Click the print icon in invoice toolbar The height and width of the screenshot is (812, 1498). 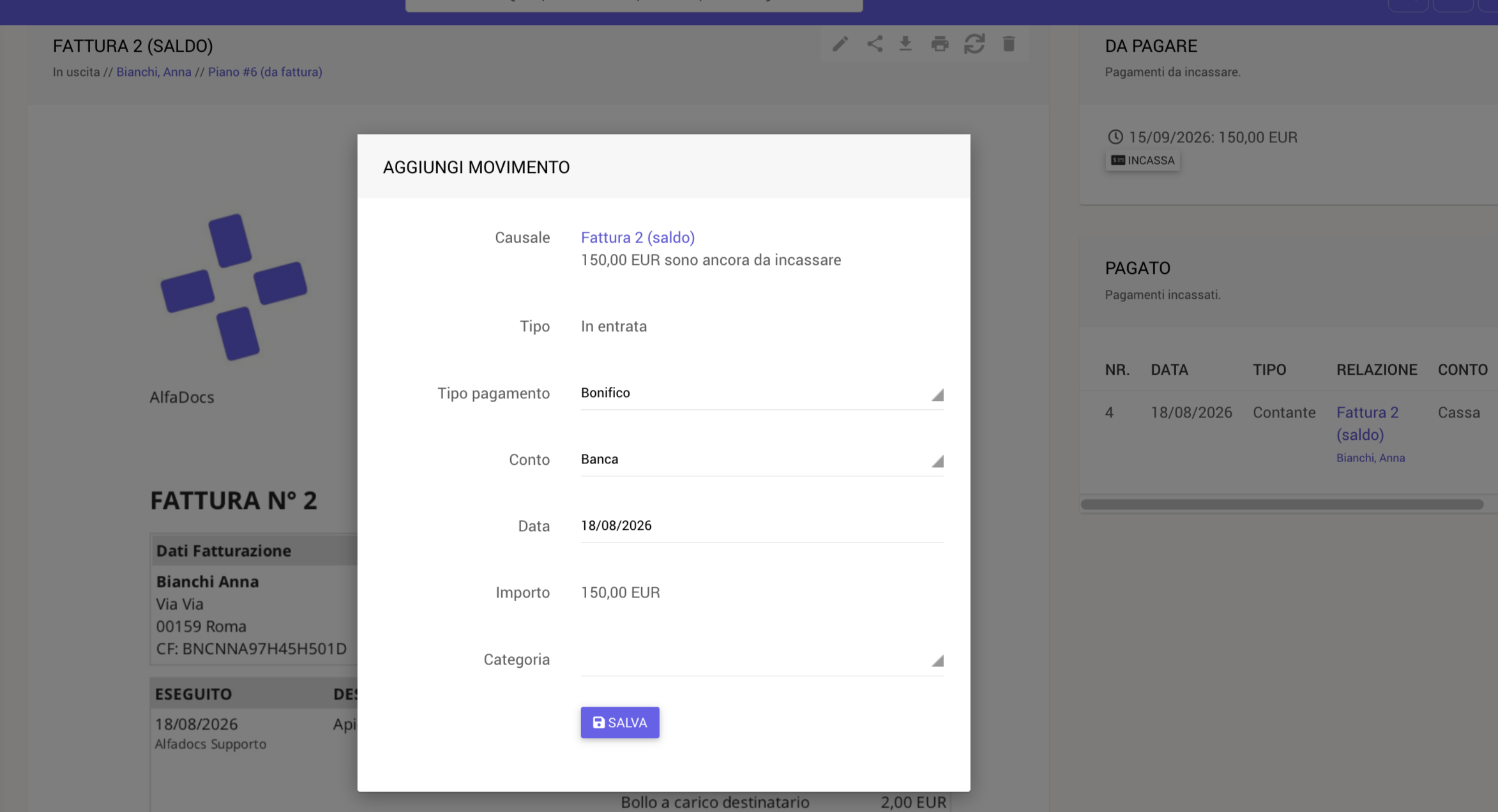940,44
